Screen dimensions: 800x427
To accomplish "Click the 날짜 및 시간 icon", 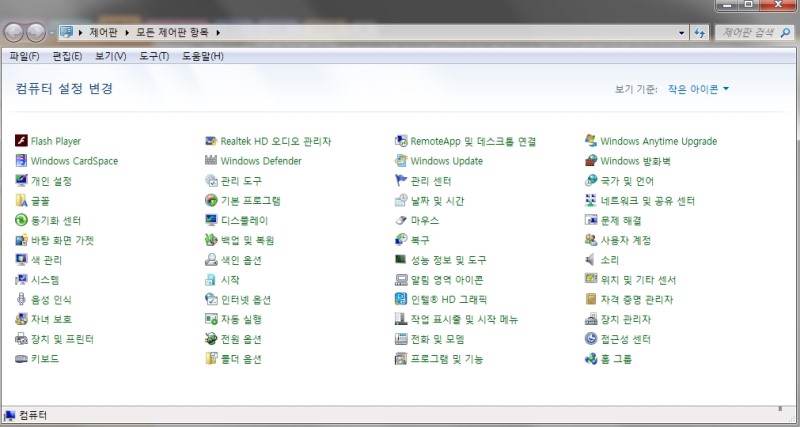I will pyautogui.click(x=402, y=200).
